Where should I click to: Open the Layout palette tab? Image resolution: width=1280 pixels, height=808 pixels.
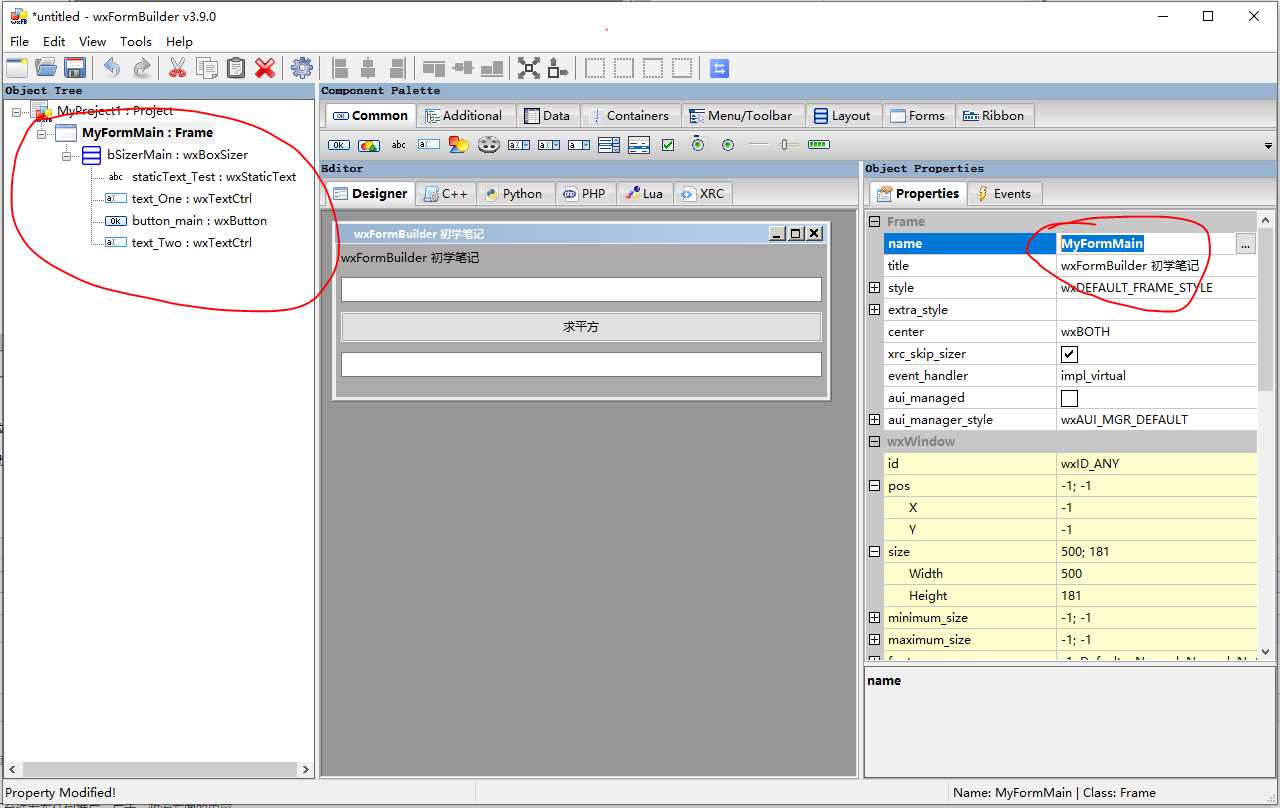pyautogui.click(x=842, y=116)
